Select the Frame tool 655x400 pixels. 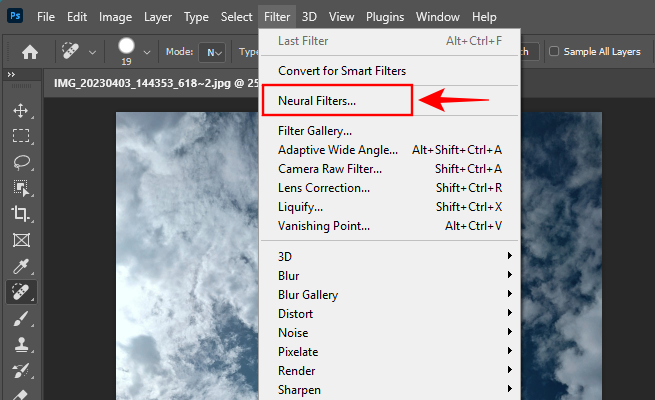[x=21, y=240]
